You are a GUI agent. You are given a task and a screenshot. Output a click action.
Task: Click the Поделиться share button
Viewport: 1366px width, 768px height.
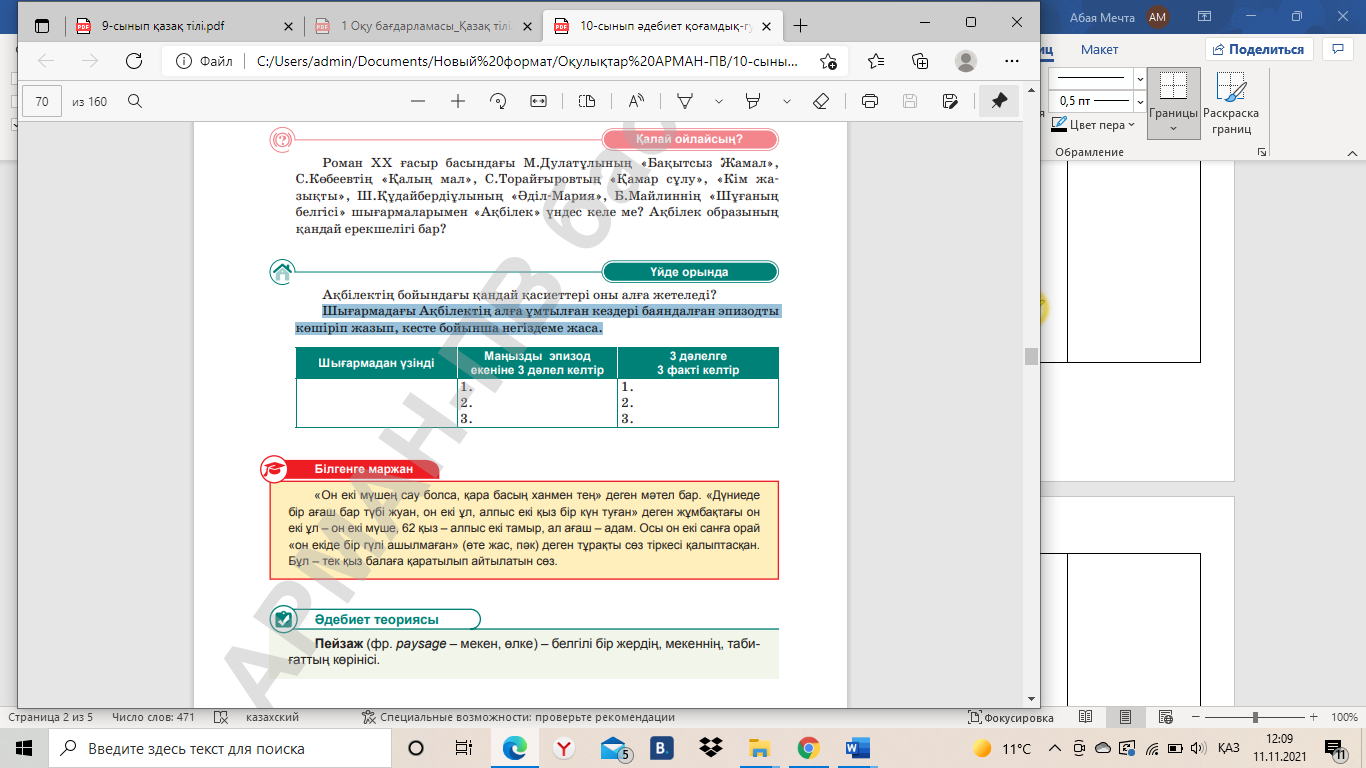click(x=1257, y=49)
